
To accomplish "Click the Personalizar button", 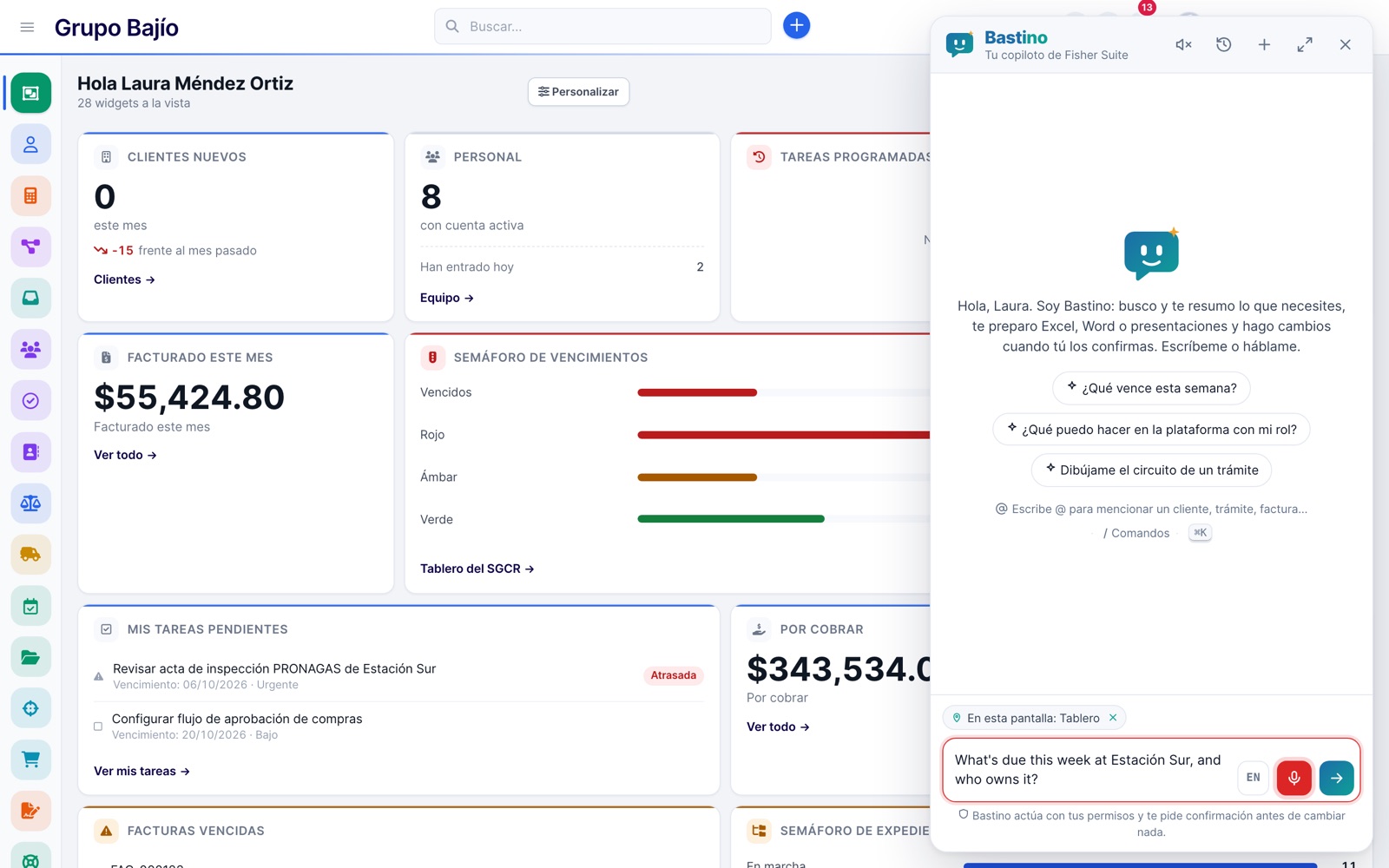I will click(578, 91).
